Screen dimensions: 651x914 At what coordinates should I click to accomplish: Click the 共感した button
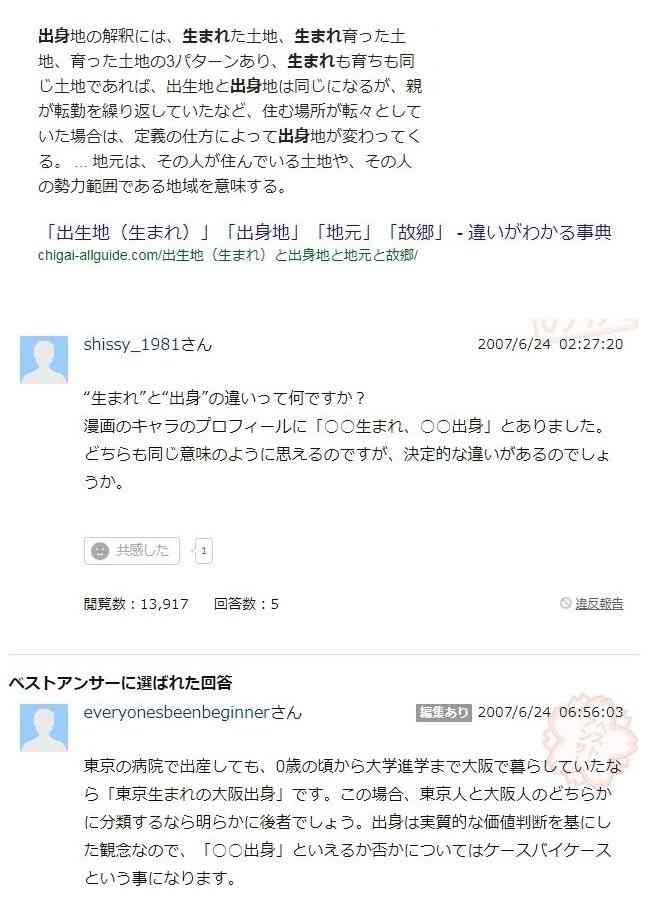tap(132, 551)
